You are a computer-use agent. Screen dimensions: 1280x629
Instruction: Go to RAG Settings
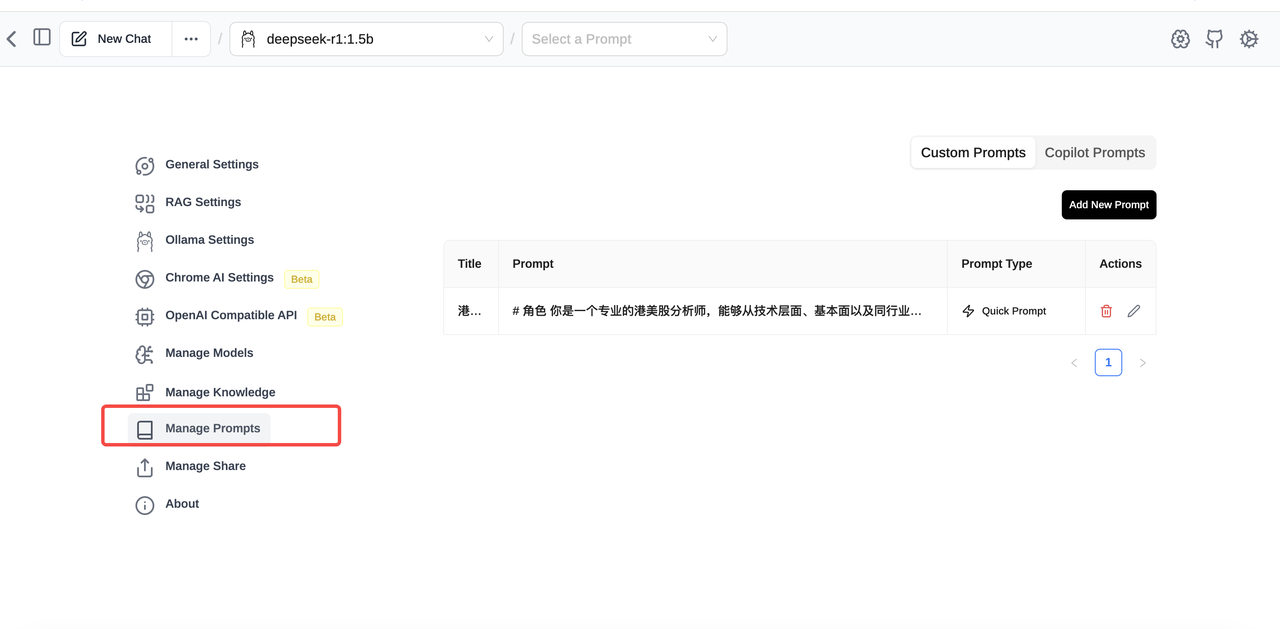pos(202,202)
